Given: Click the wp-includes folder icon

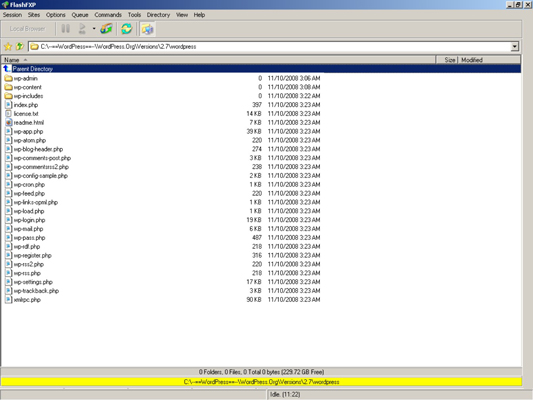Looking at the screenshot, I should pyautogui.click(x=8, y=96).
